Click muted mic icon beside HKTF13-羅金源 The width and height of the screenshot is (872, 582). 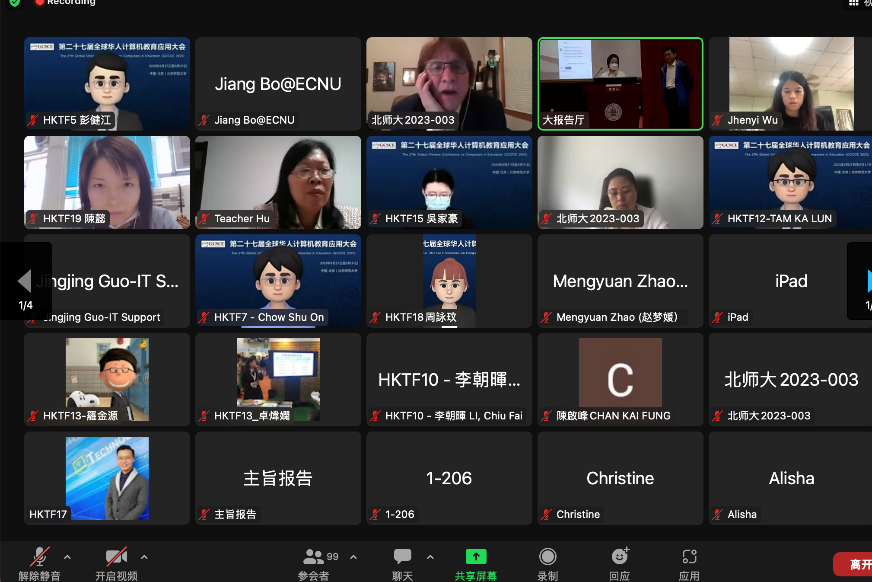[33, 416]
